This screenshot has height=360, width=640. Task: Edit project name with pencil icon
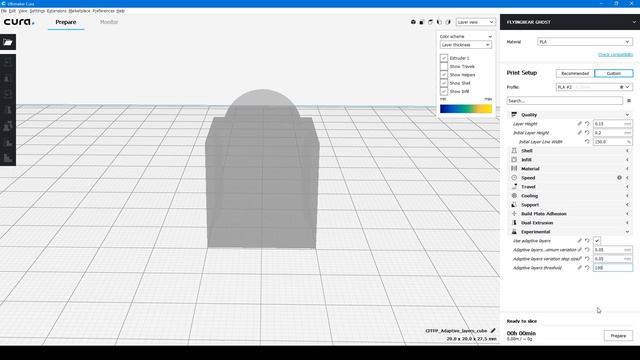493,331
